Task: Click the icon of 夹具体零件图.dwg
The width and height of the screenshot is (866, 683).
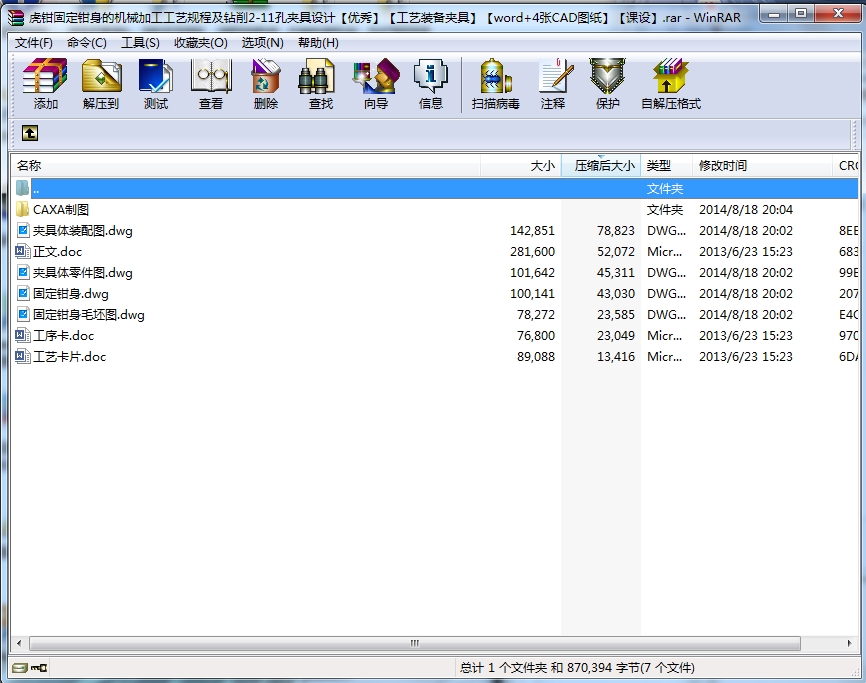Action: pyautogui.click(x=22, y=272)
